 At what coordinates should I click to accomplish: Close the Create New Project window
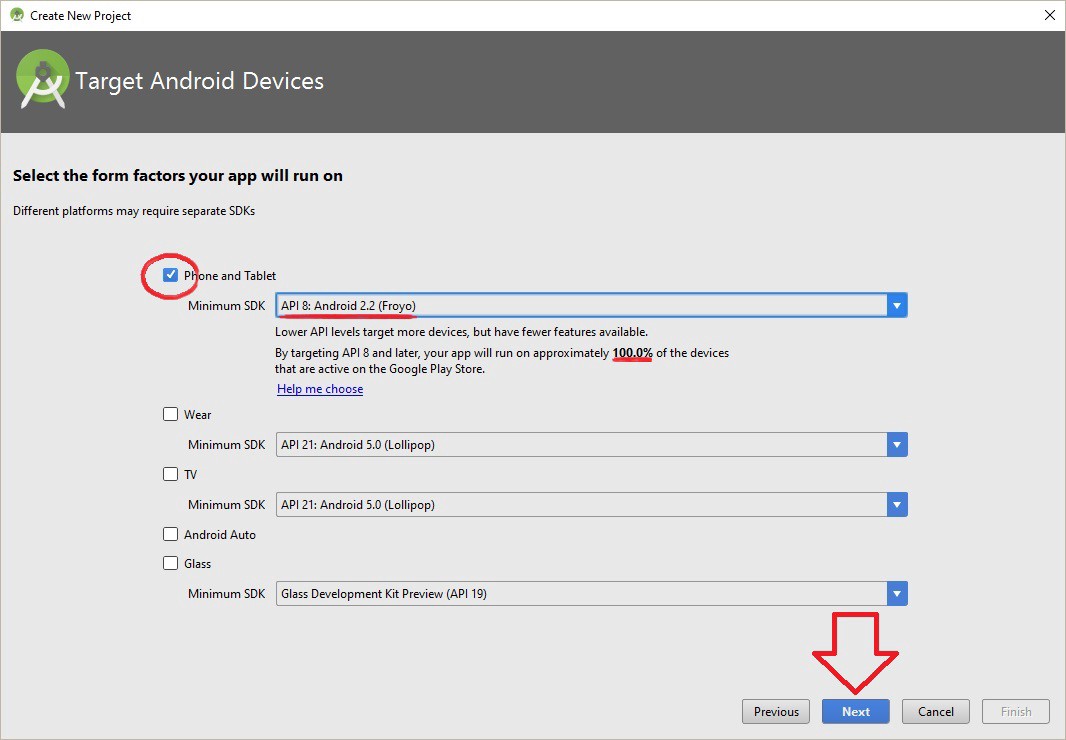(1049, 15)
